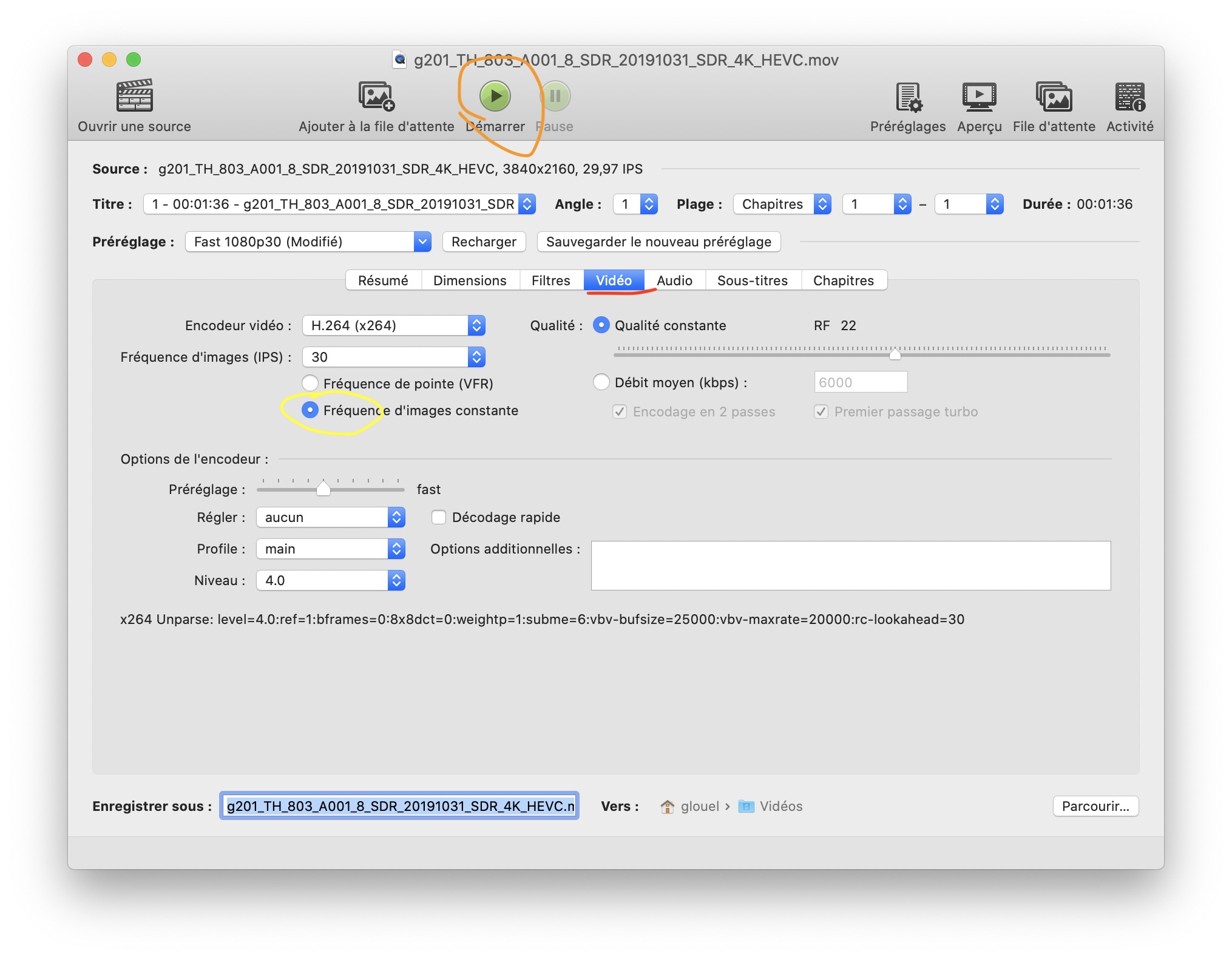
Task: Open the Régler aucun dropdown
Action: pyautogui.click(x=330, y=517)
